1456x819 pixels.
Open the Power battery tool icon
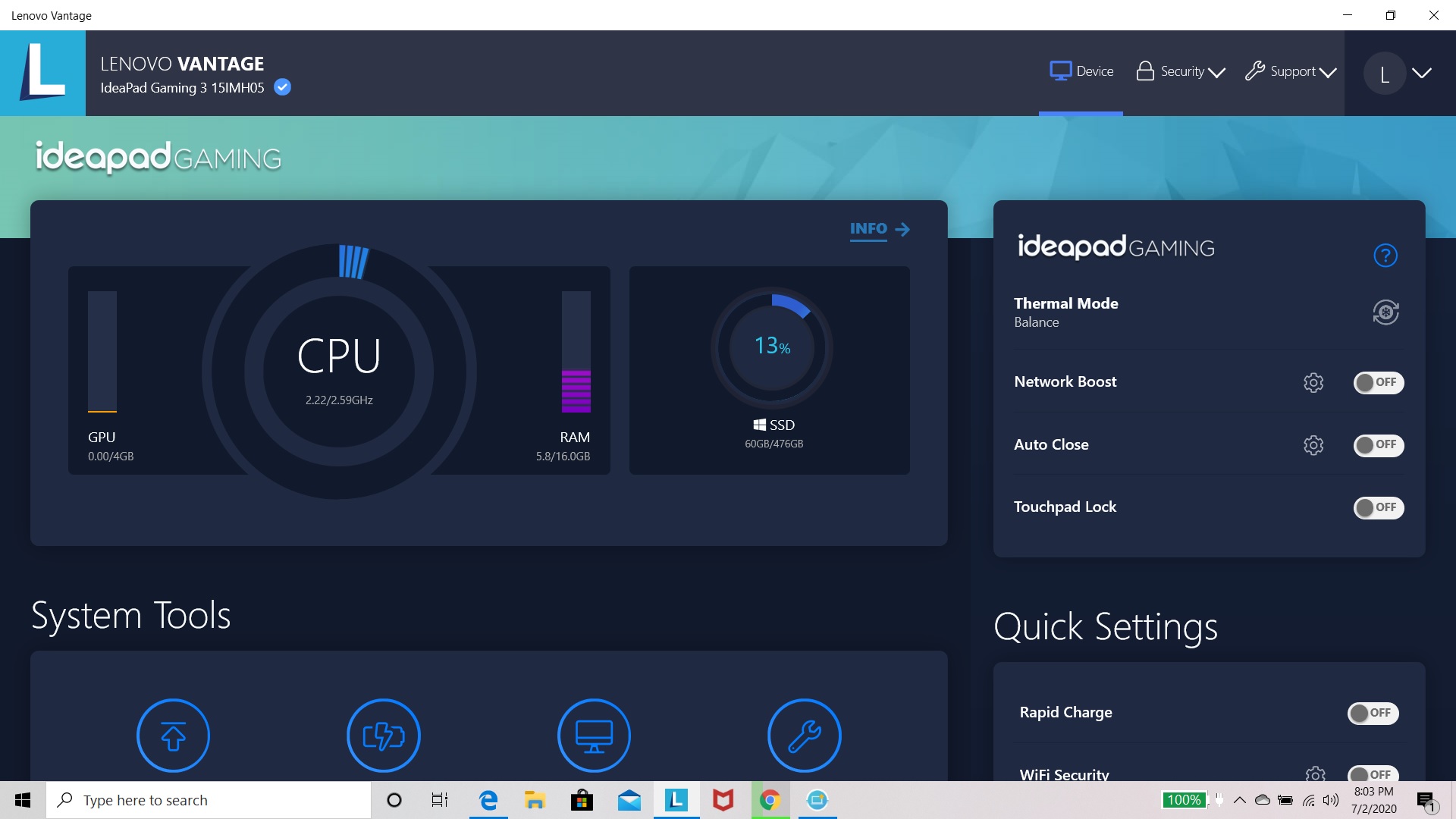click(x=384, y=735)
